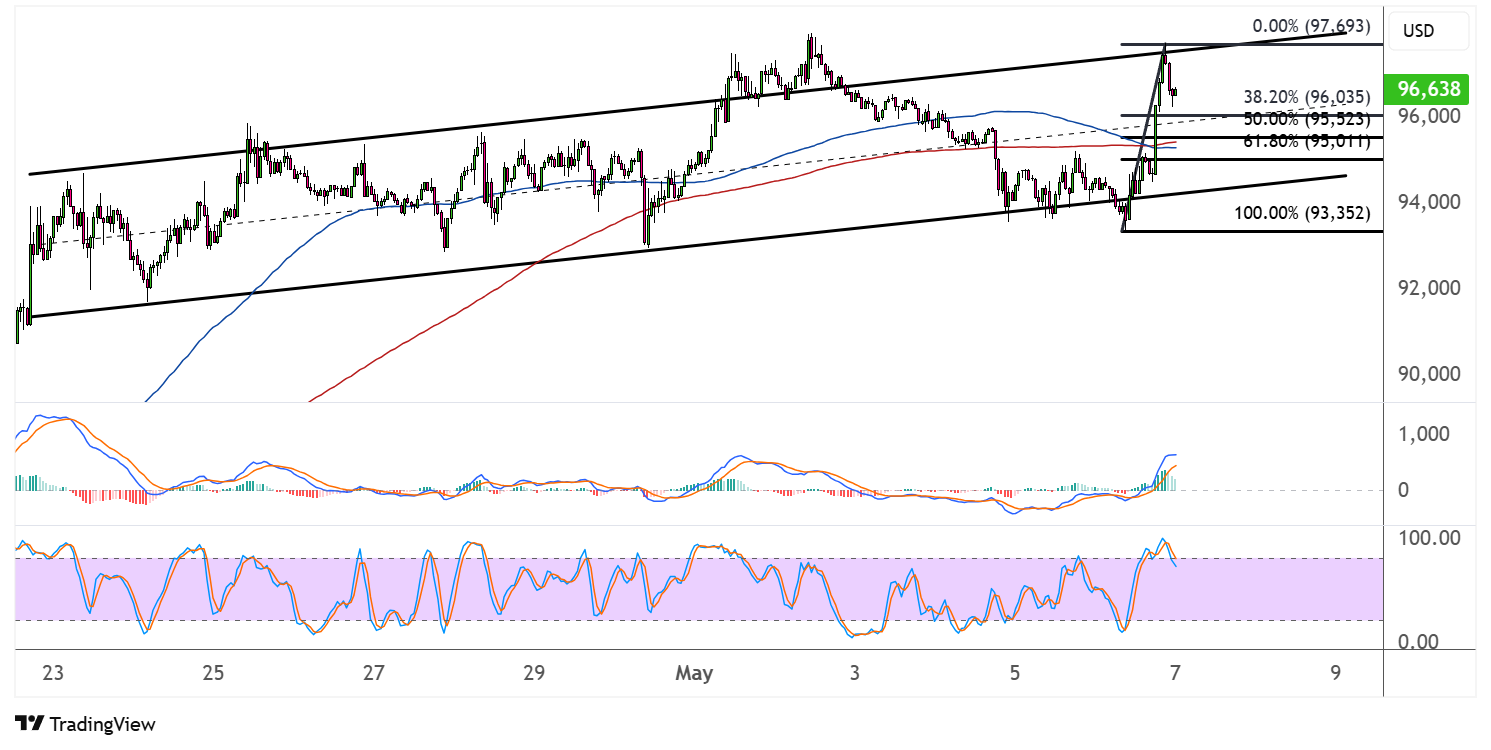The width and height of the screenshot is (1491, 750).
Task: Click the May label on time axis
Action: click(694, 673)
